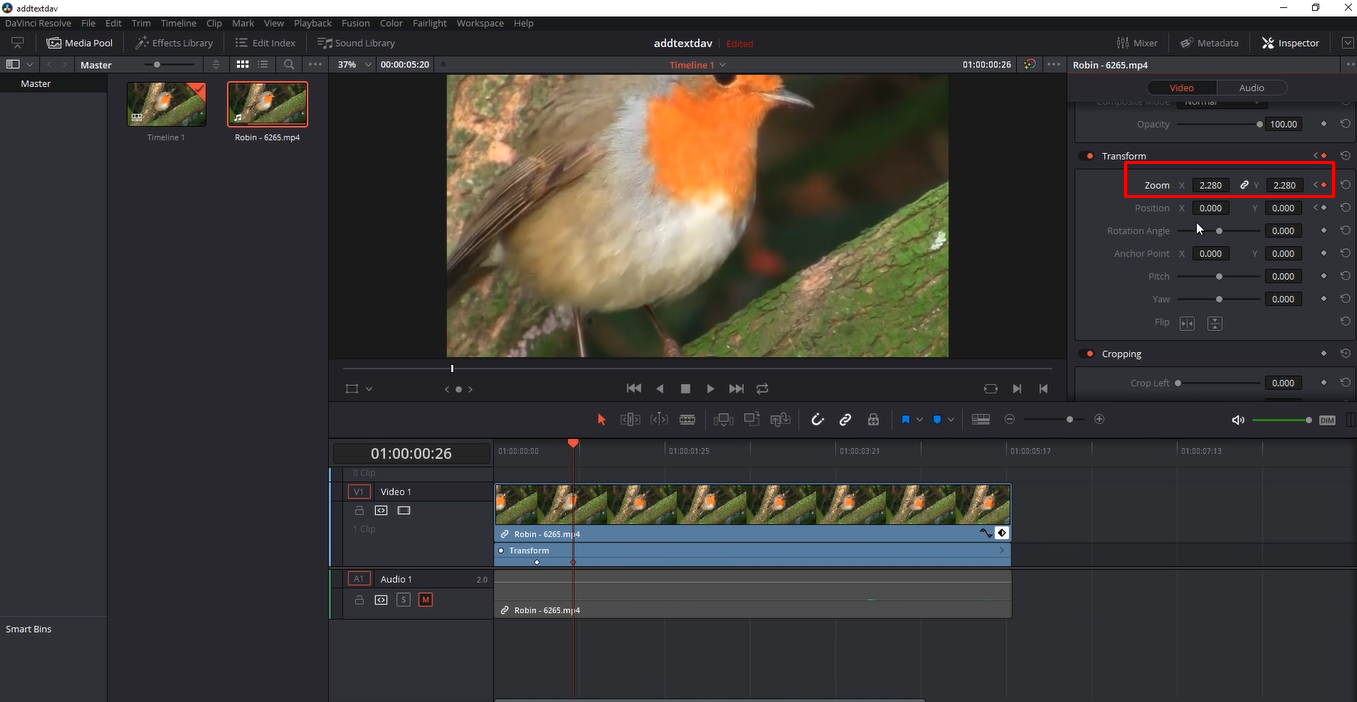Open the Playback menu
The height and width of the screenshot is (702, 1357).
coord(312,22)
